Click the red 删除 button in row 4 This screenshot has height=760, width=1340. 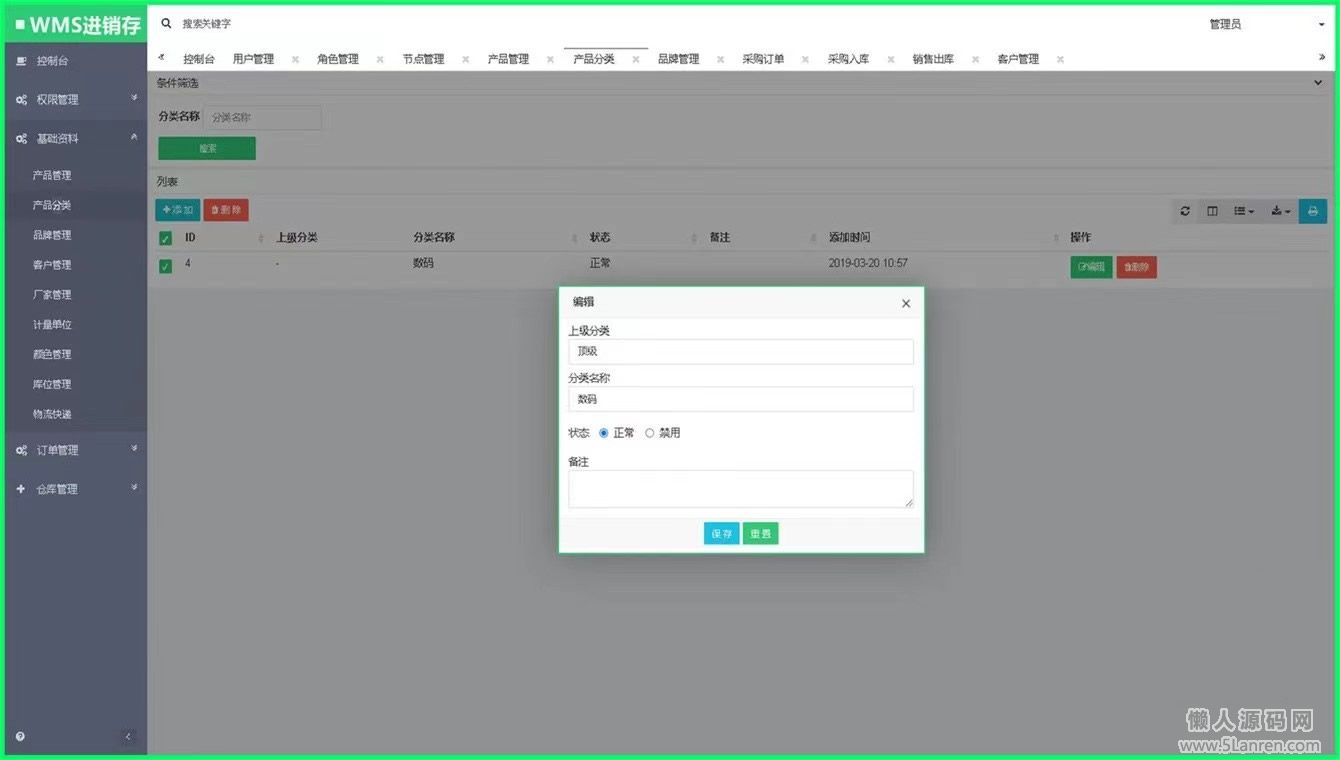click(1136, 267)
